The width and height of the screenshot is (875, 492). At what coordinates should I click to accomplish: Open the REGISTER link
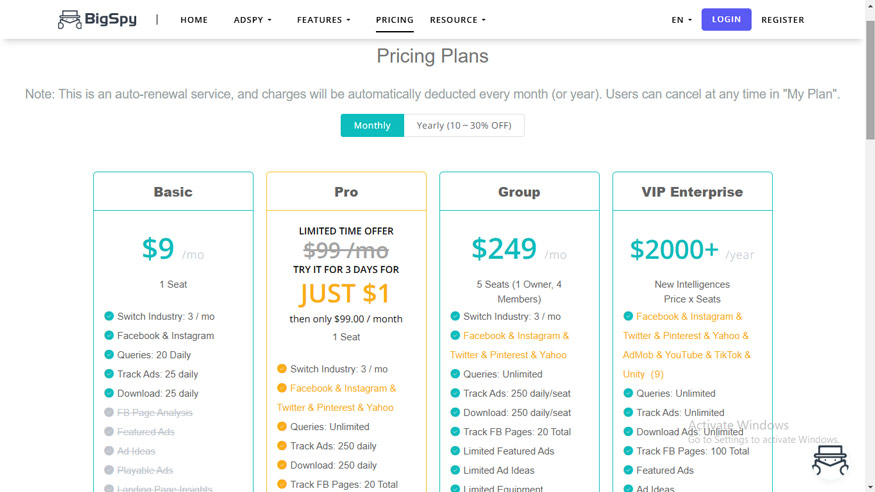[x=782, y=20]
